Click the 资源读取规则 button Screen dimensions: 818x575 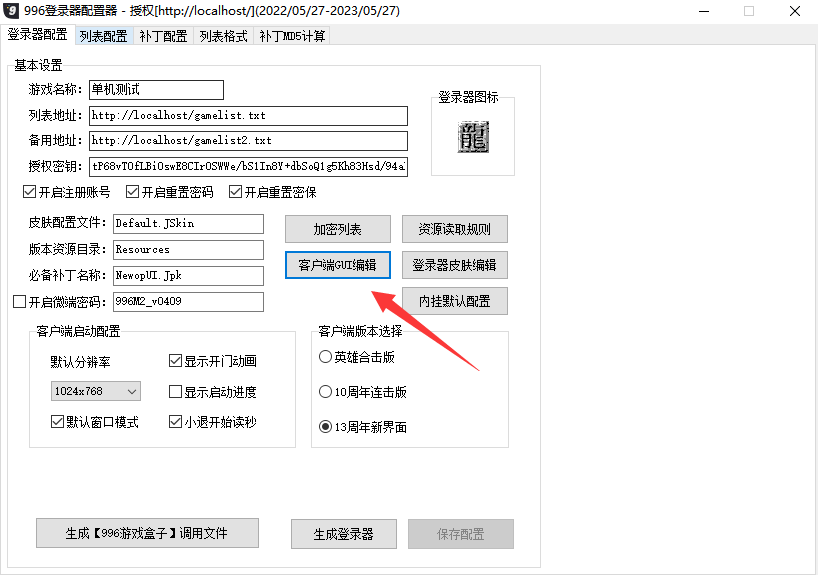(454, 229)
